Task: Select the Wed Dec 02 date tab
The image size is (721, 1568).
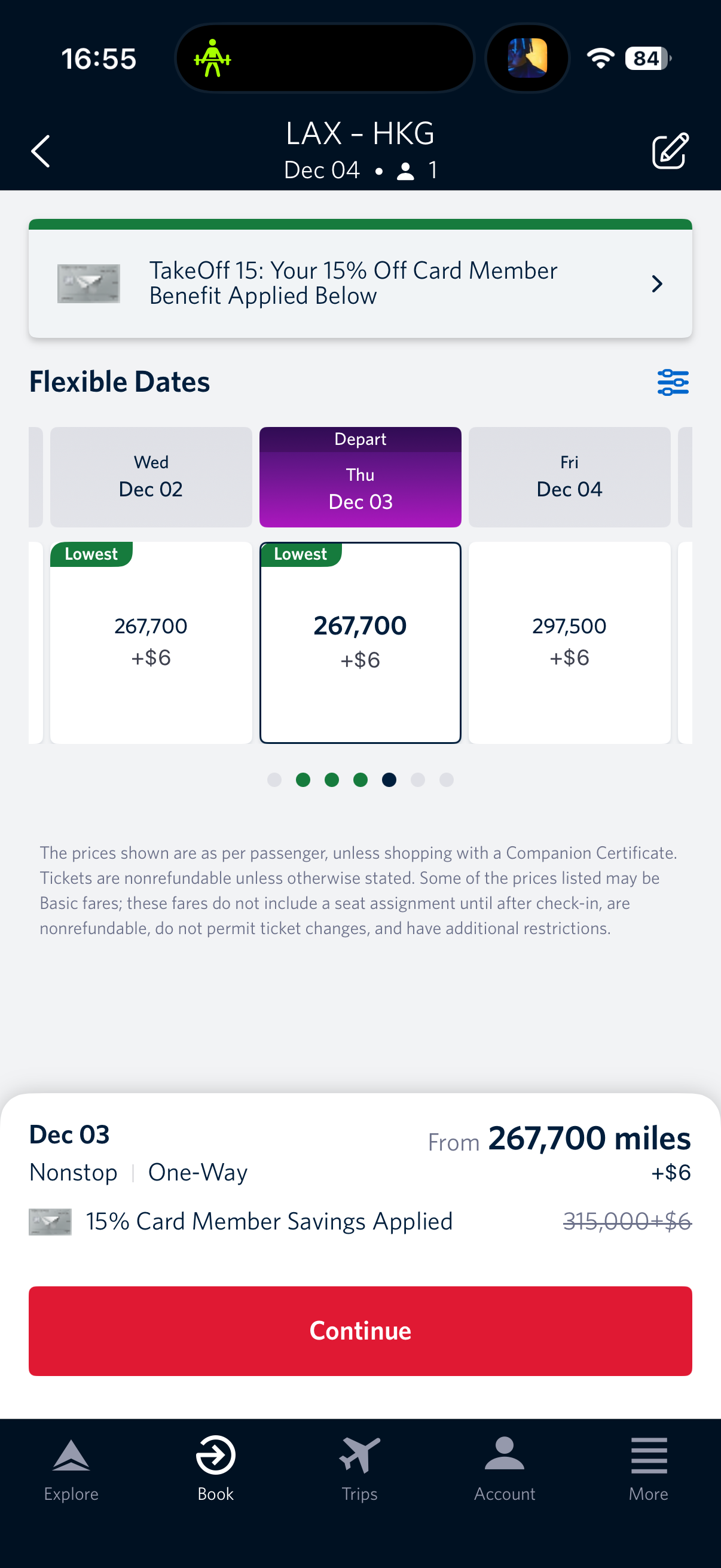Action: 151,477
